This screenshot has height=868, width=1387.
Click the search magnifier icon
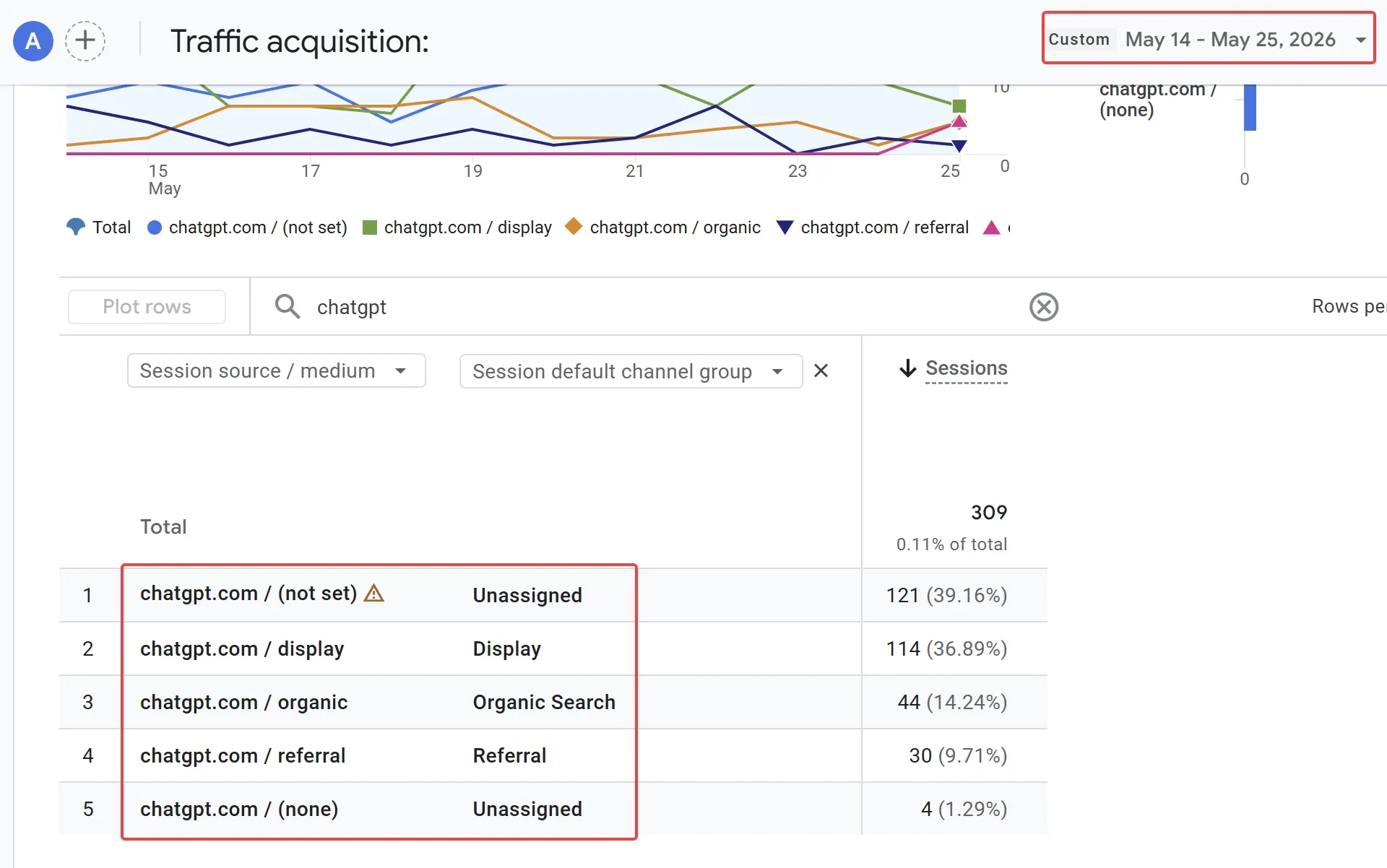(x=287, y=306)
